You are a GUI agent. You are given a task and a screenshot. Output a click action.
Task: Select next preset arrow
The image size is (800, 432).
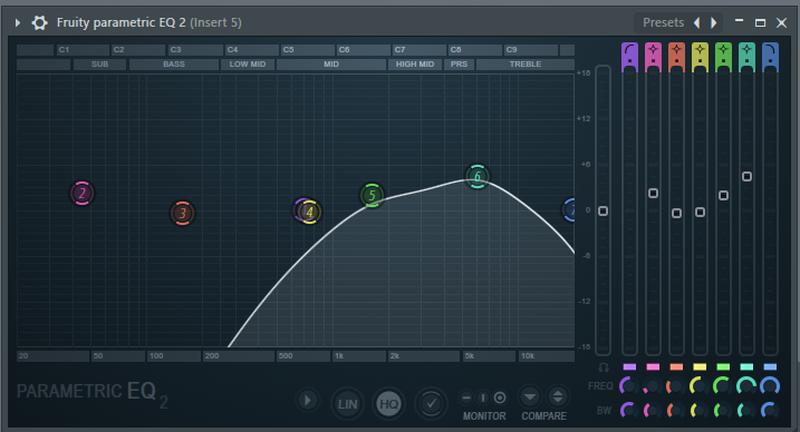pyautogui.click(x=714, y=22)
